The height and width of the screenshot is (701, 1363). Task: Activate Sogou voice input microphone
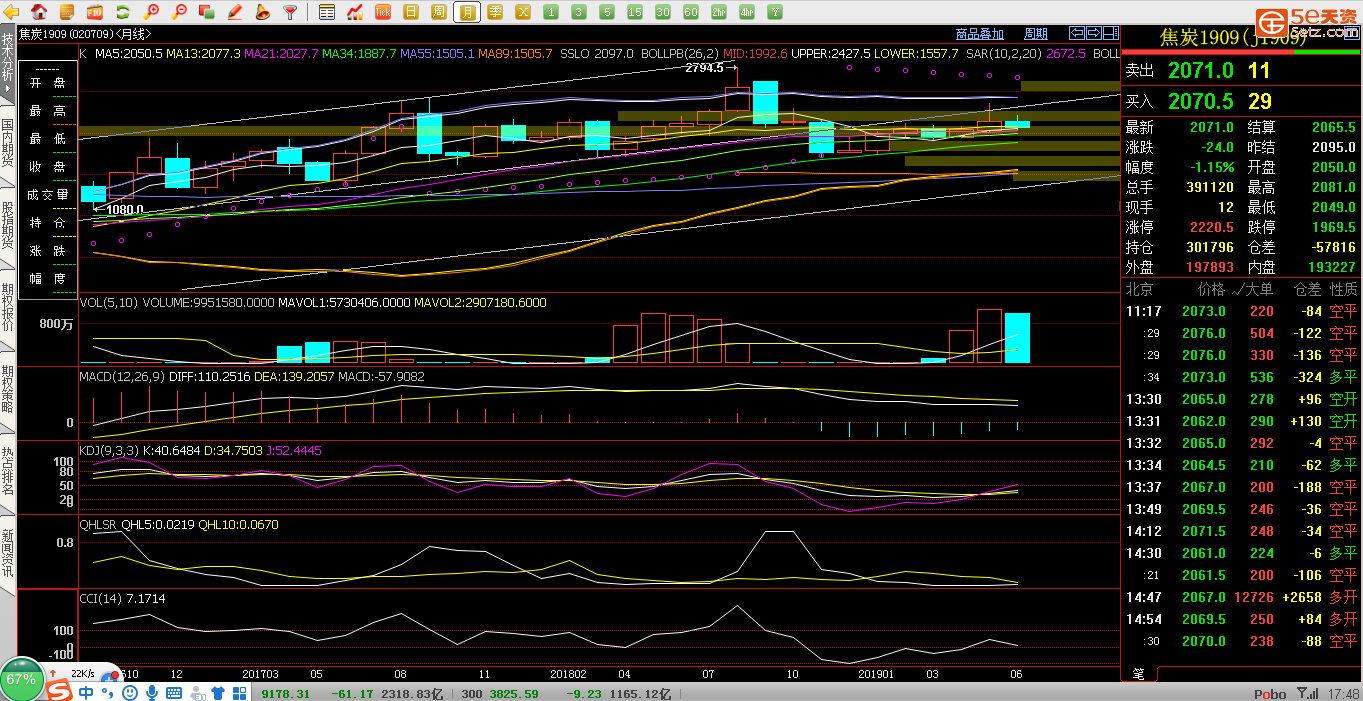coord(152,693)
